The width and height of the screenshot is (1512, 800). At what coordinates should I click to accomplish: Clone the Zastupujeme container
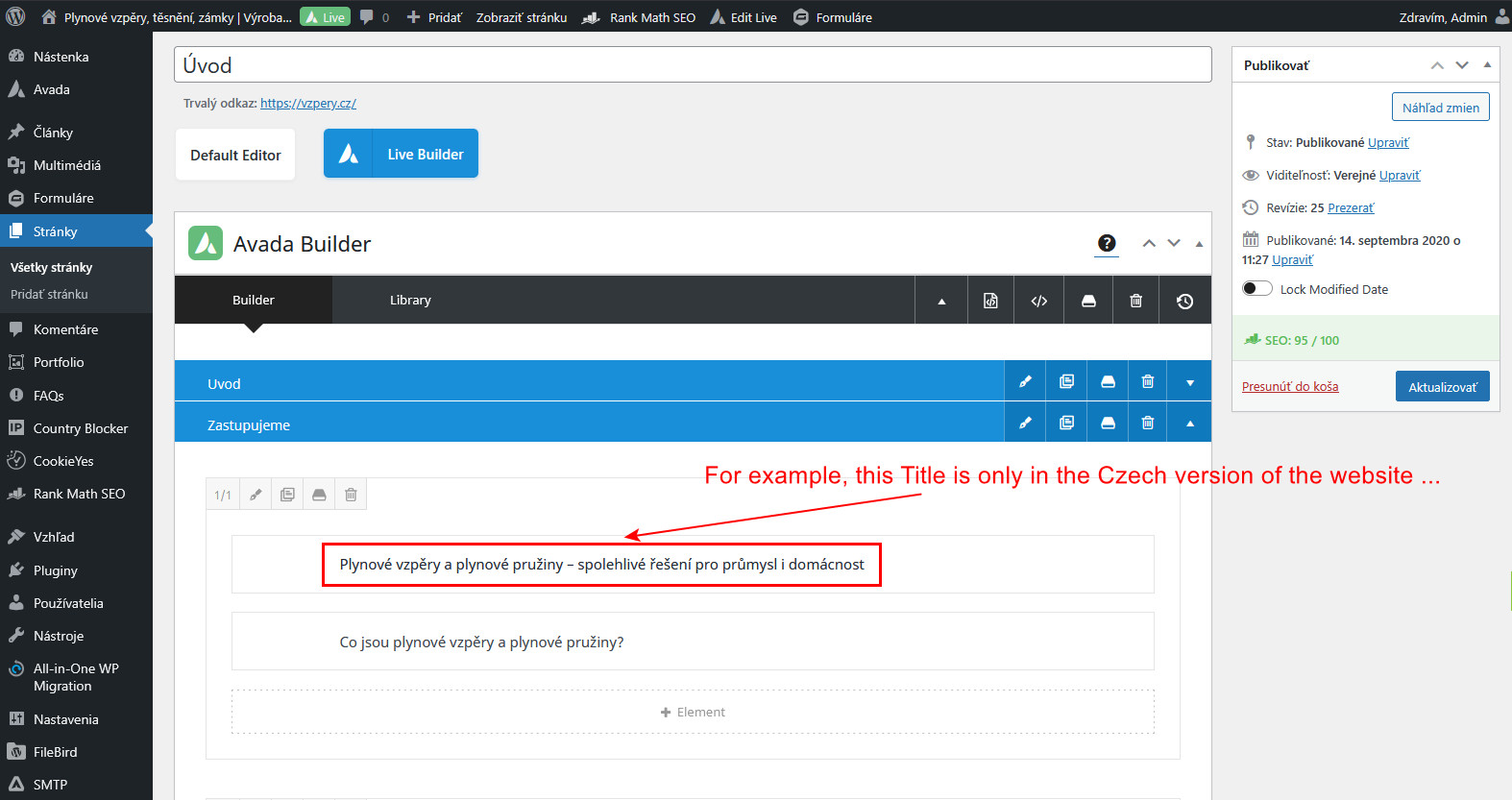point(1066,423)
